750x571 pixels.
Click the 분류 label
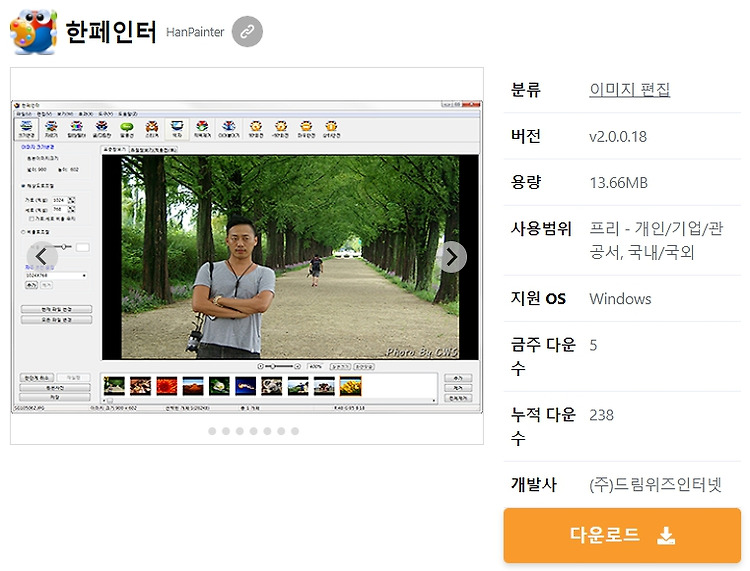(526, 89)
